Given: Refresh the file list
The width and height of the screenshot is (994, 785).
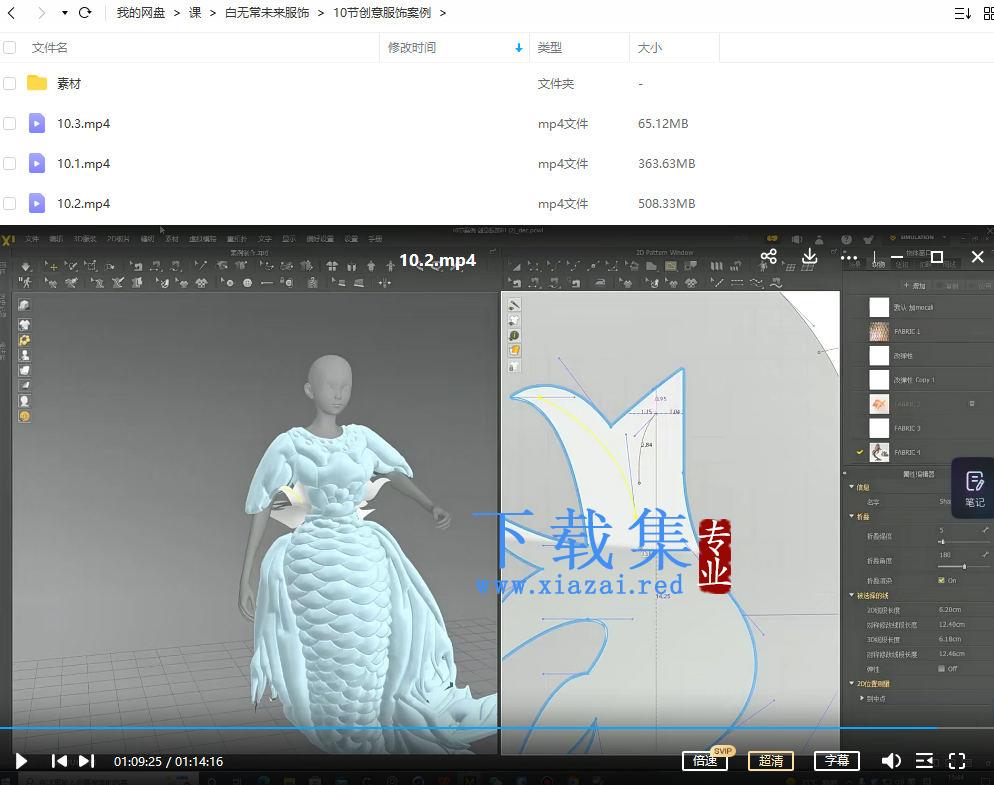Looking at the screenshot, I should tap(85, 13).
